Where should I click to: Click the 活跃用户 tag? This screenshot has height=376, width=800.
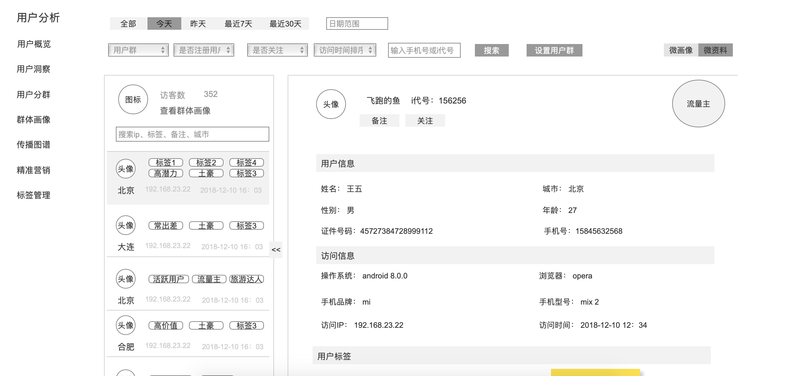168,279
